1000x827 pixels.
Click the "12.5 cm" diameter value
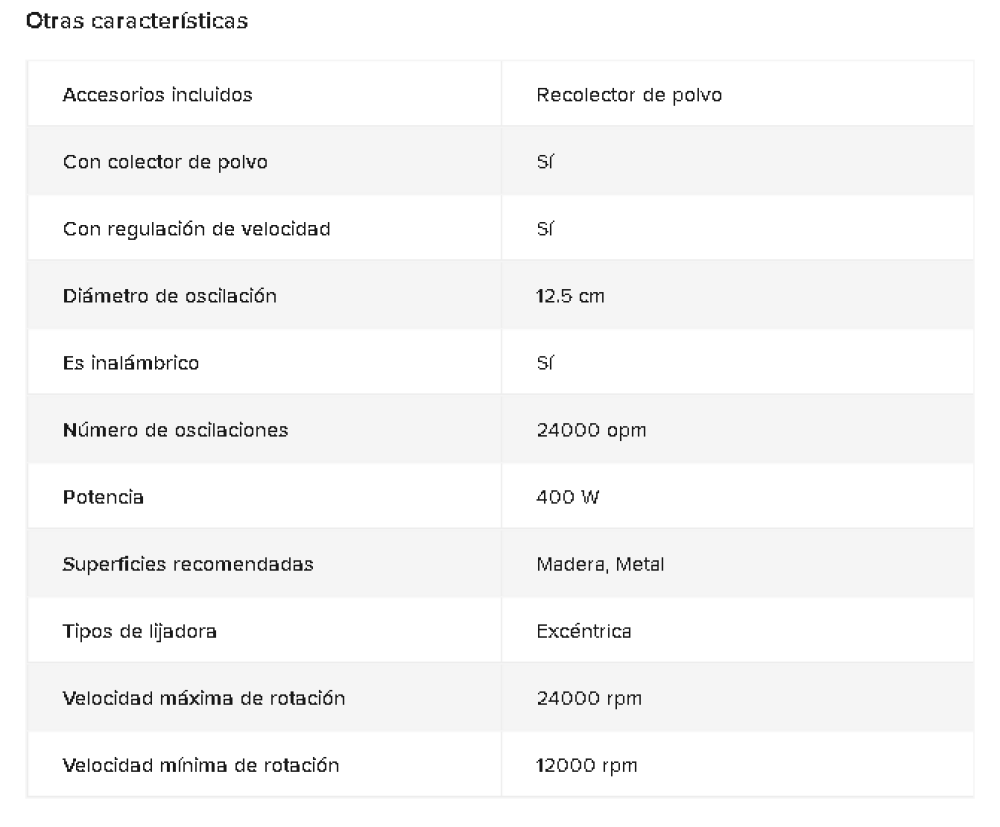point(570,296)
